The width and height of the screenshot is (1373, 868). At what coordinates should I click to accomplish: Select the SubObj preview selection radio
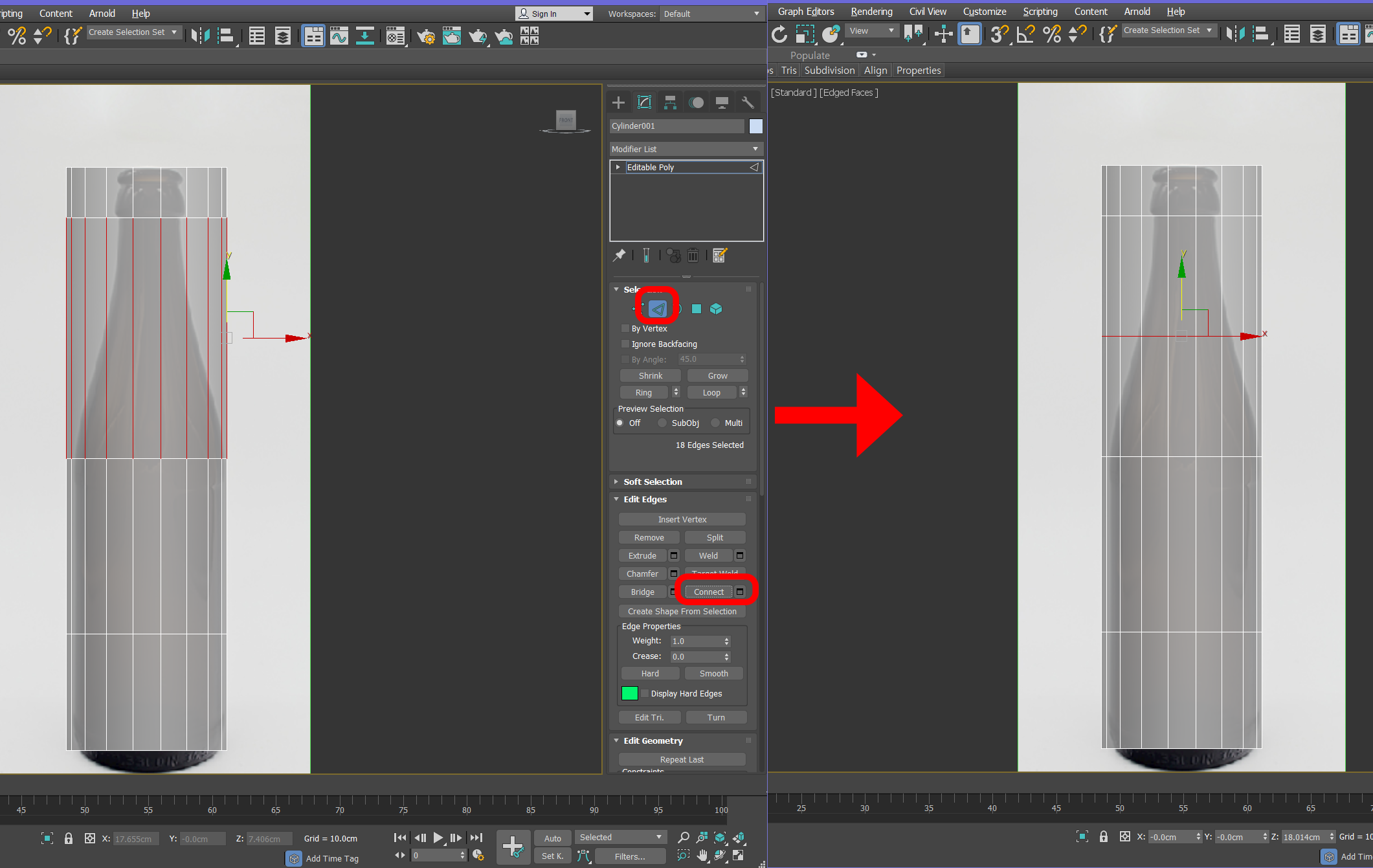pos(662,423)
